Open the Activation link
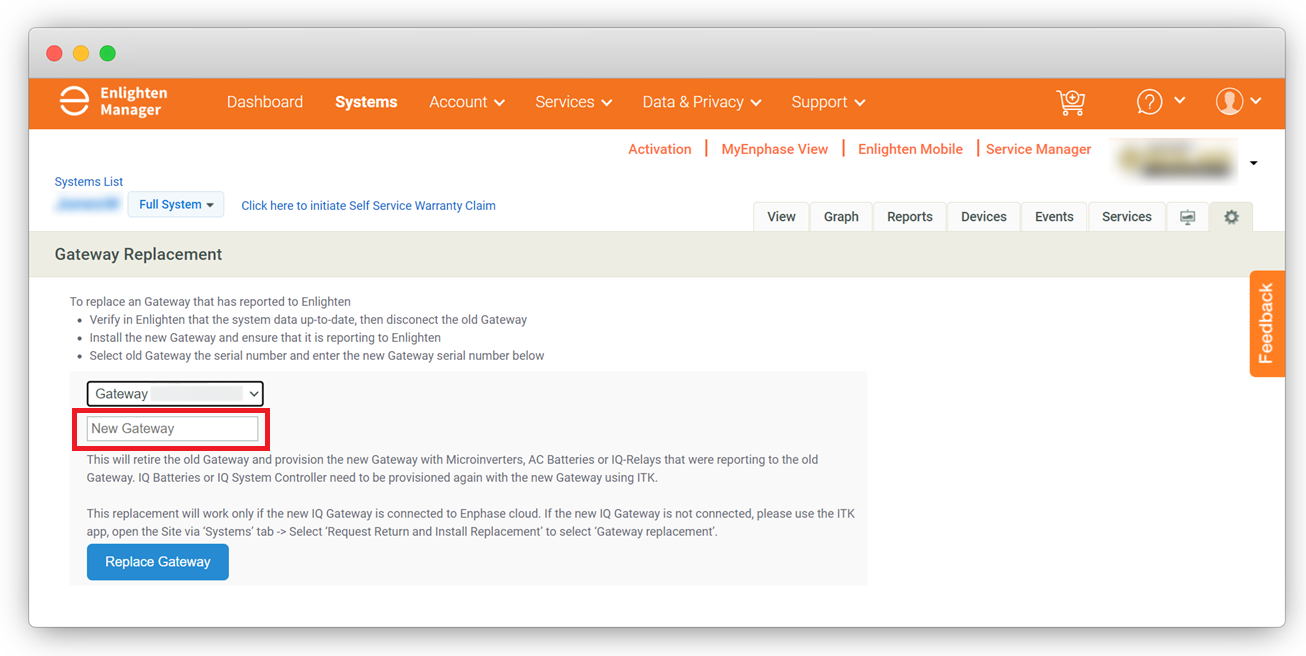This screenshot has height=656, width=1306. tap(660, 149)
